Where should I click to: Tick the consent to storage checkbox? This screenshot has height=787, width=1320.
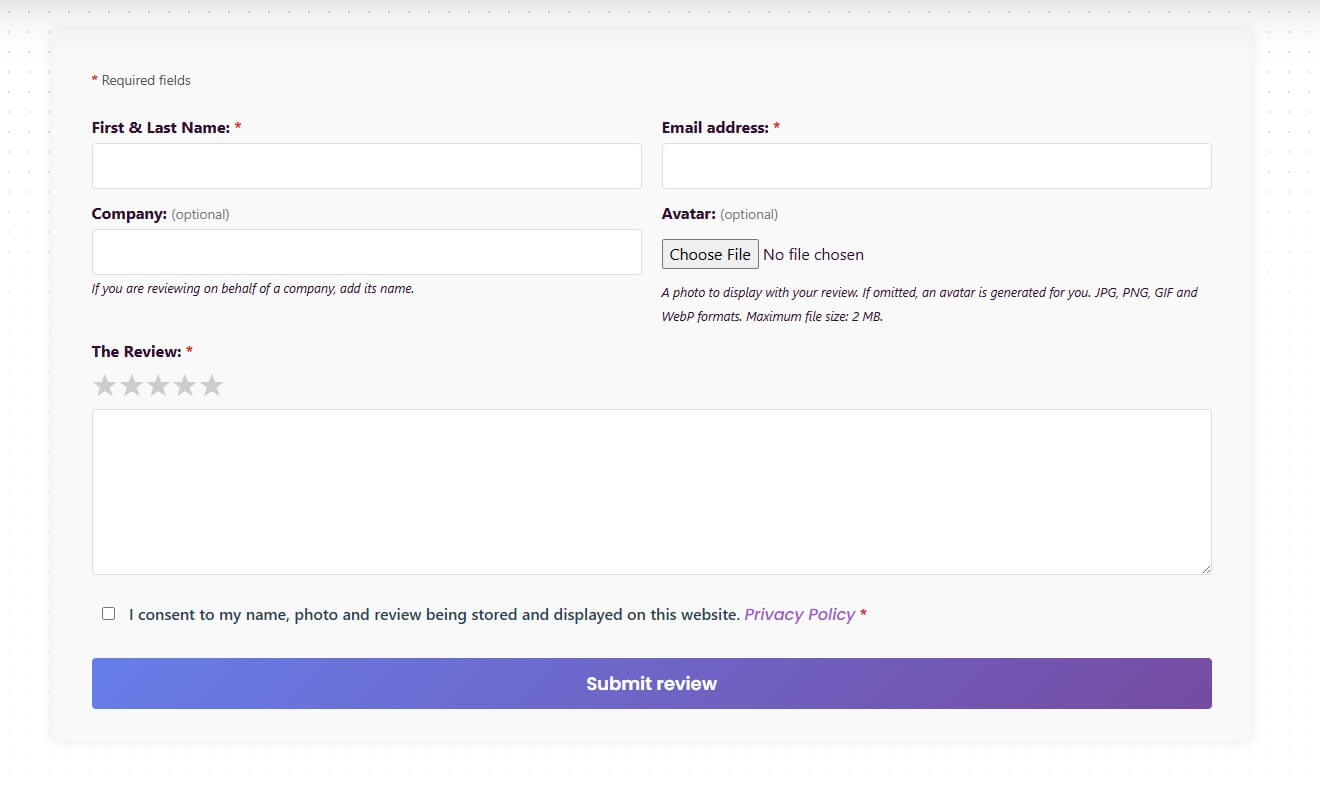tap(108, 614)
